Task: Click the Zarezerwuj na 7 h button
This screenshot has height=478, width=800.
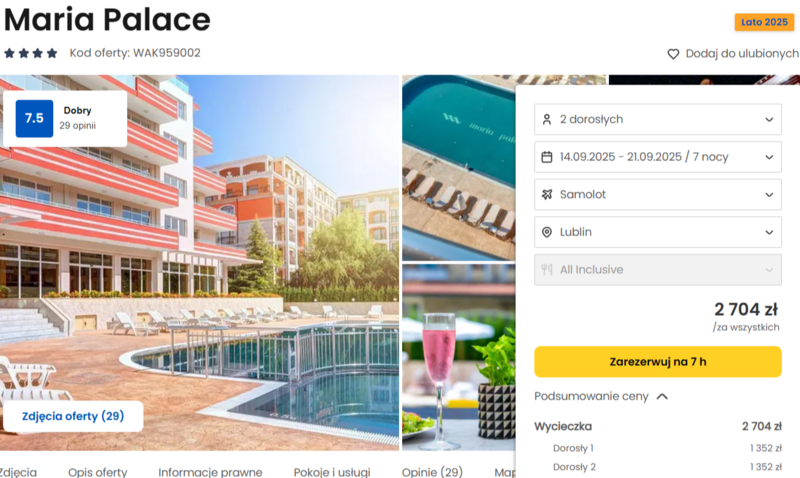Action: pos(658,362)
